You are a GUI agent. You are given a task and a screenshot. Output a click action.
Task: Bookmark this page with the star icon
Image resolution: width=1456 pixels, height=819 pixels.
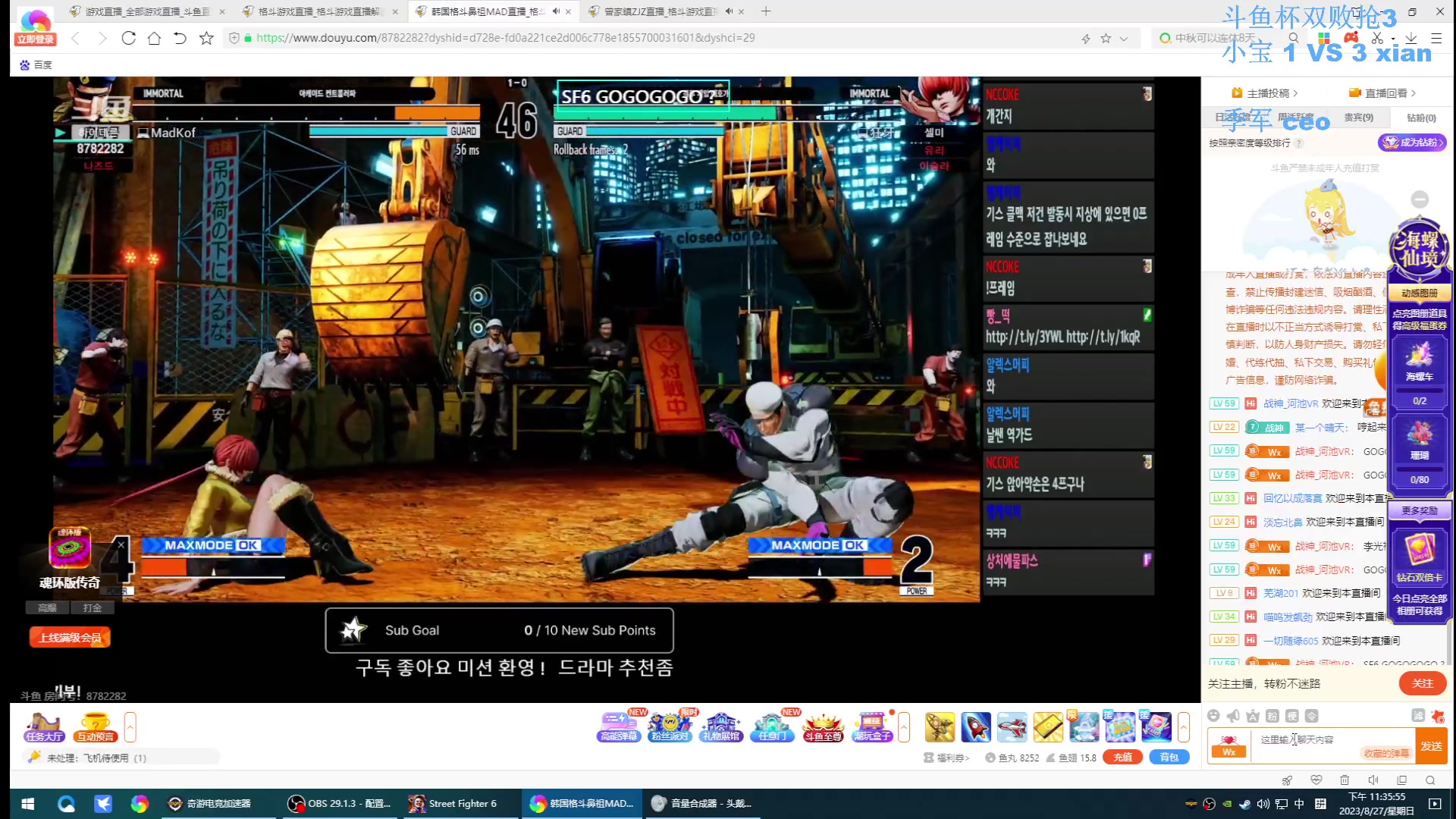click(206, 38)
